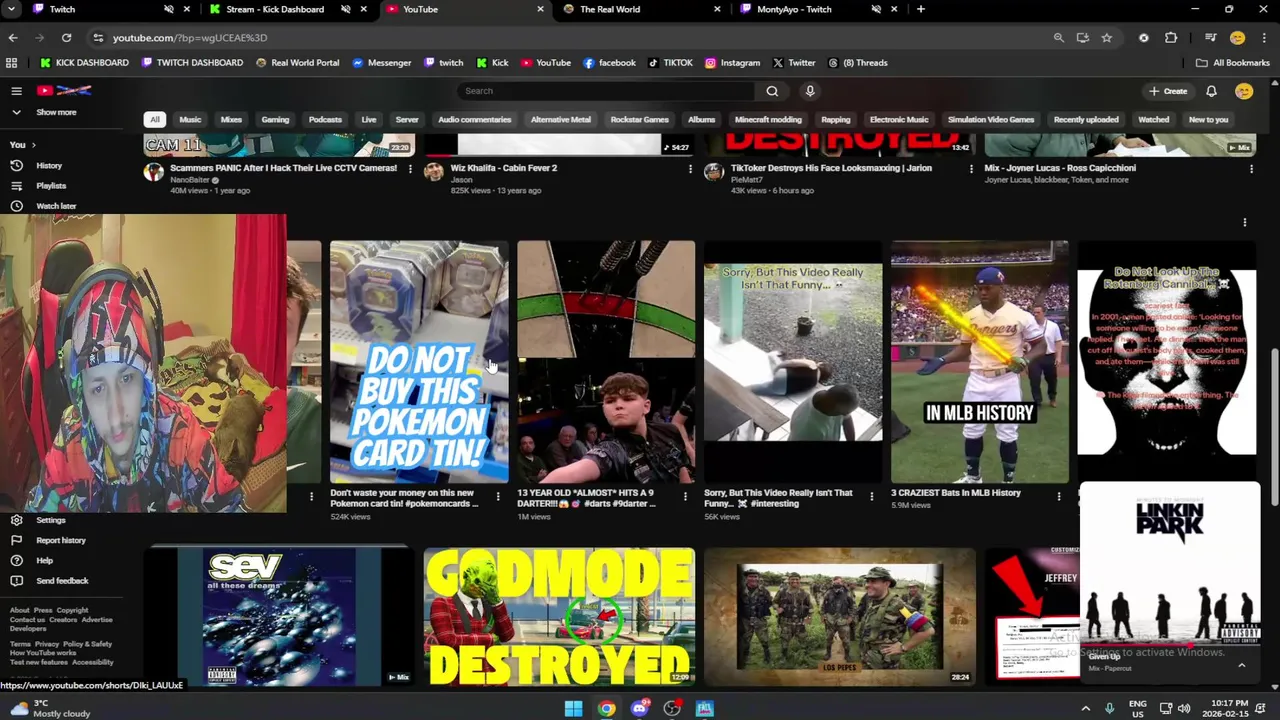Open Report history in the sidebar
This screenshot has height=720, width=1280.
[61, 540]
